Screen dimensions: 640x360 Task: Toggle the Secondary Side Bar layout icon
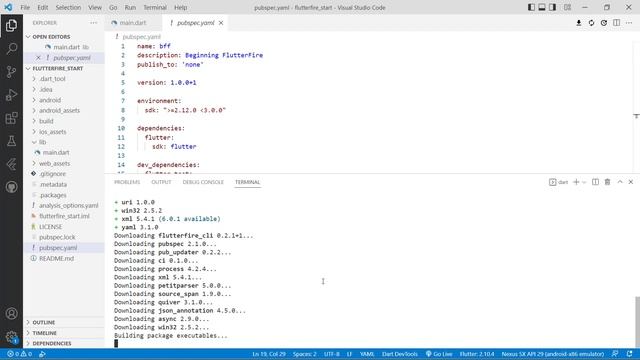tap(552, 7)
